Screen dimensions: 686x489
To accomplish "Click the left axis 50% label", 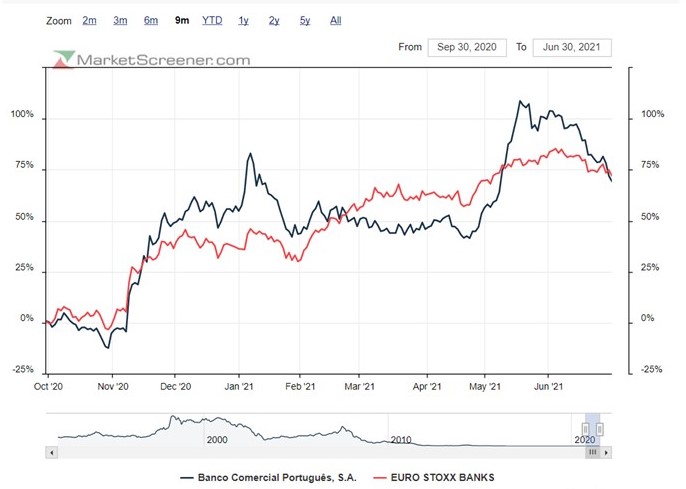I will 24,217.
